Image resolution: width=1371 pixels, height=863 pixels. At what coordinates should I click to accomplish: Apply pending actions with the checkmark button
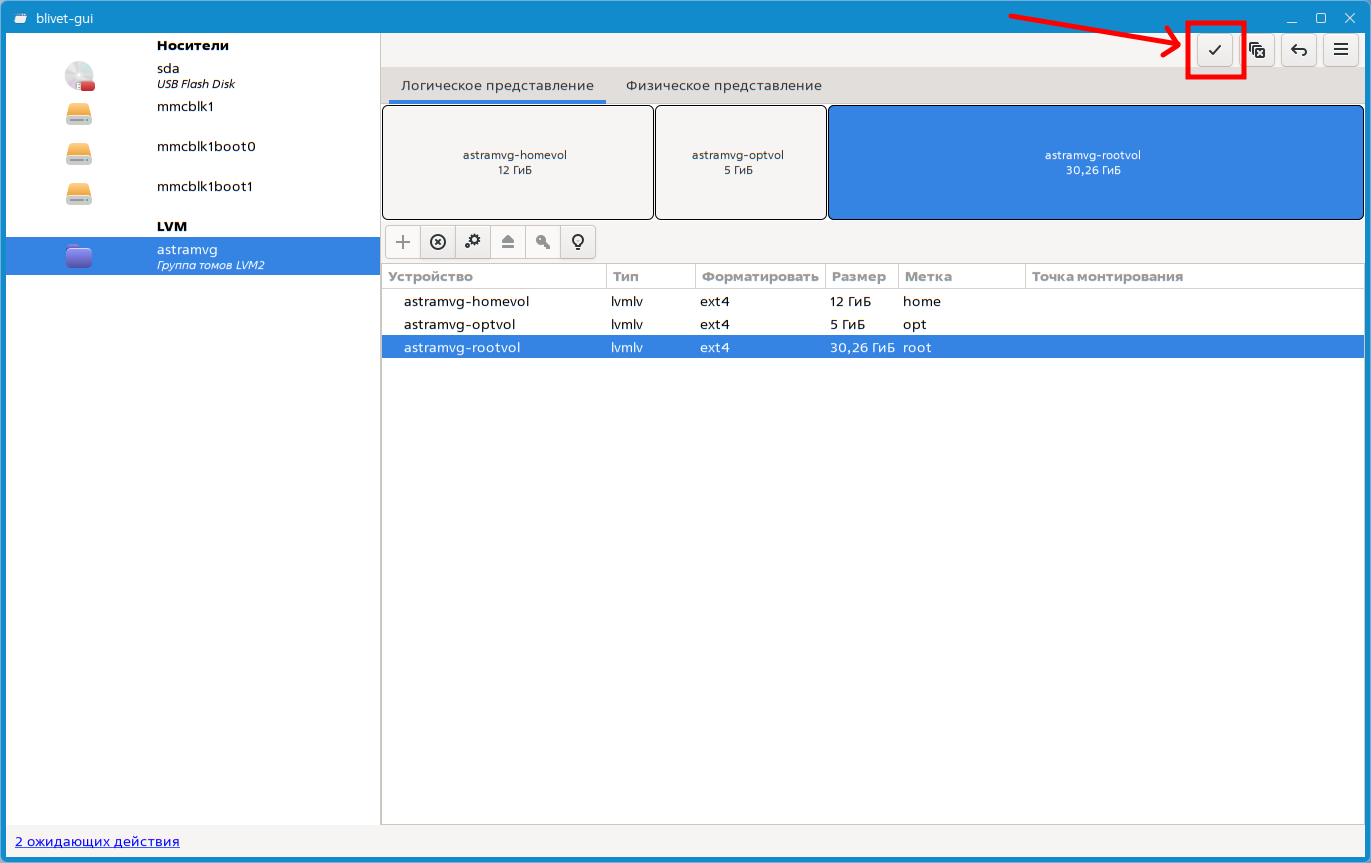tap(1215, 50)
